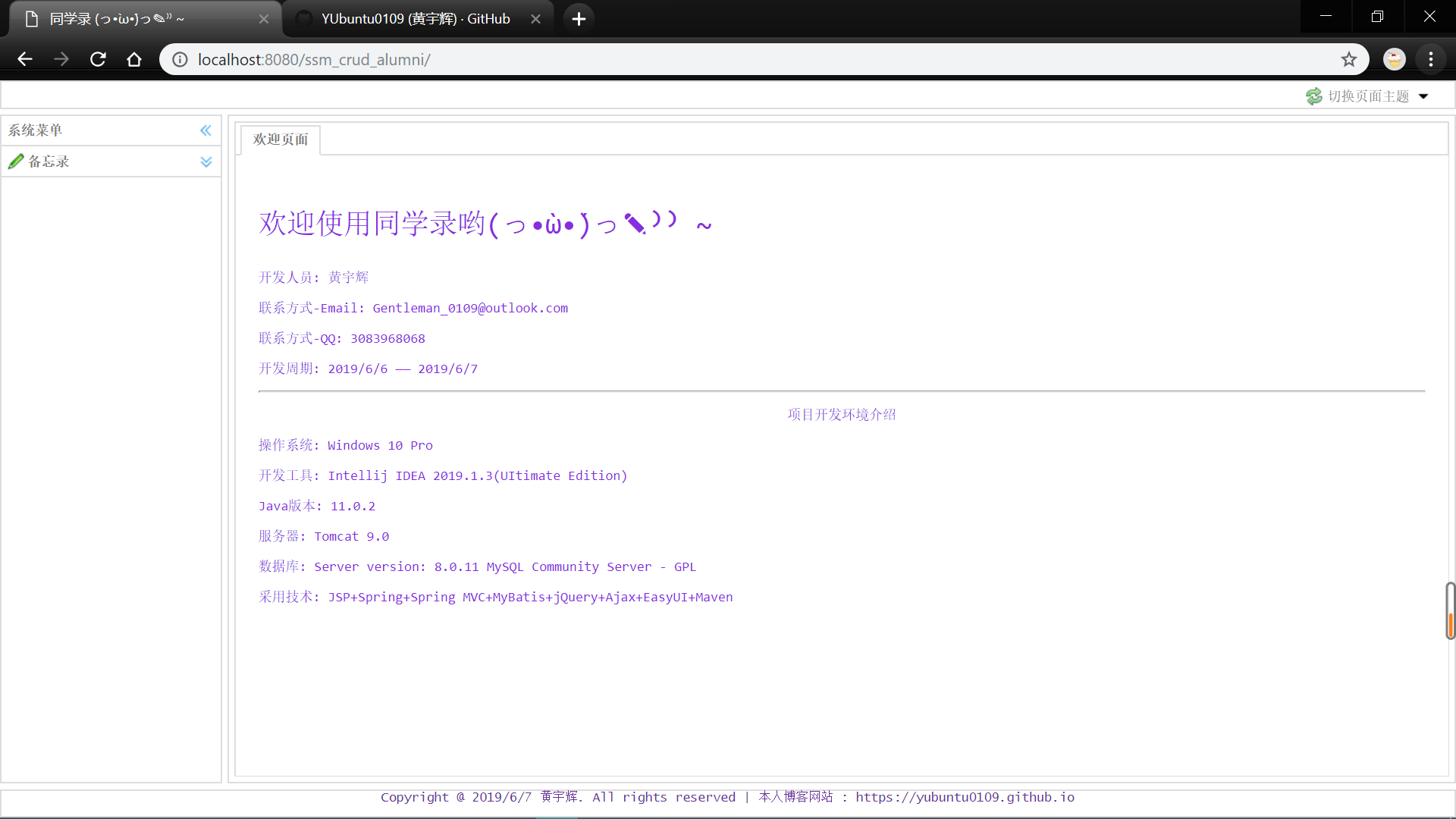
Task: Click the browser forward arrow
Action: [61, 59]
